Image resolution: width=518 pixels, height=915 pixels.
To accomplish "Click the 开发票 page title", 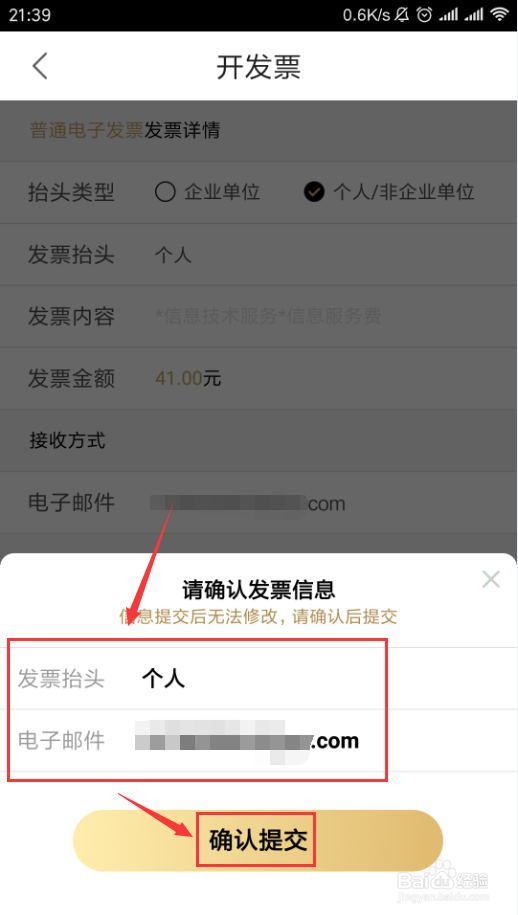I will (258, 67).
